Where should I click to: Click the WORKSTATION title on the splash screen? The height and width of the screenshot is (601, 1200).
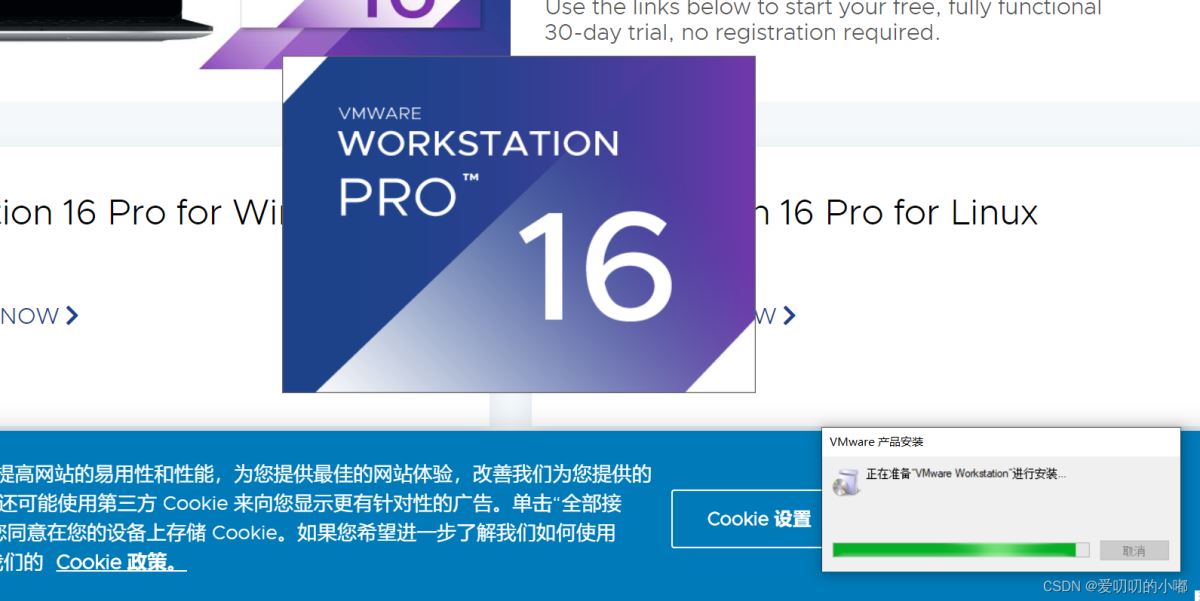click(478, 144)
